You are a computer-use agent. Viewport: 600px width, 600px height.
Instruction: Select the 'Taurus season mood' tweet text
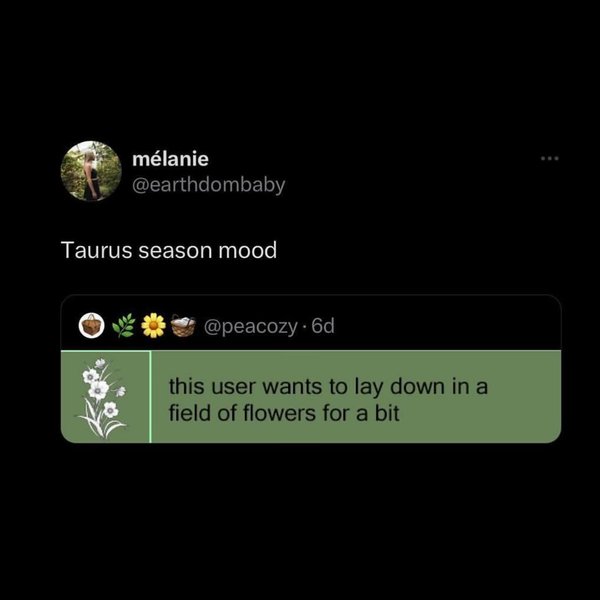point(169,250)
